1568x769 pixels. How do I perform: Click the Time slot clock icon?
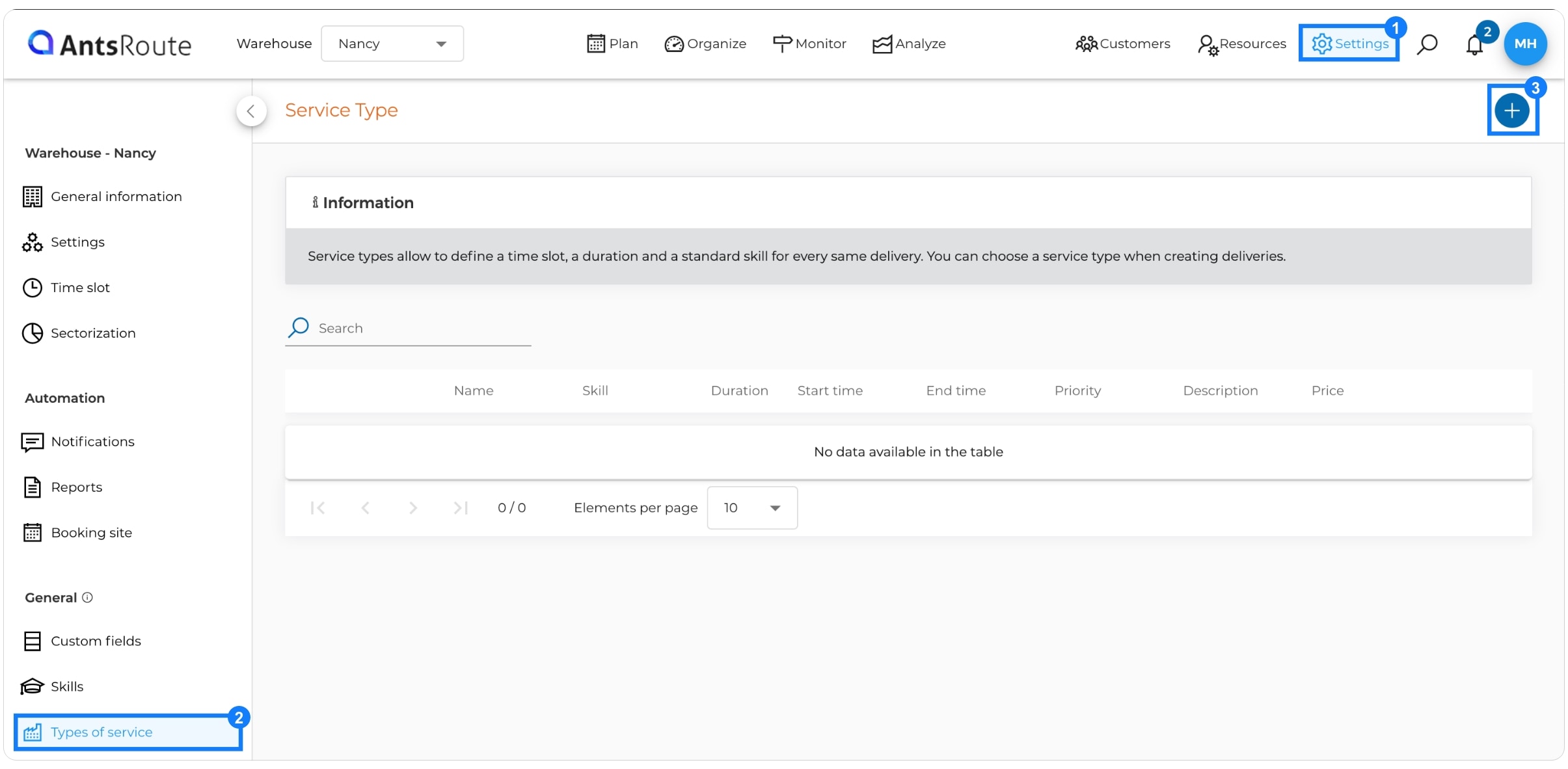[x=33, y=288]
